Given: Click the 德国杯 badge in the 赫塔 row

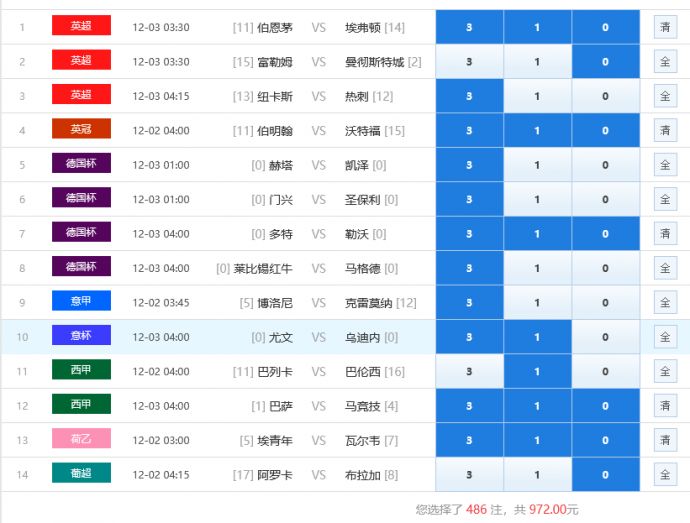Looking at the screenshot, I should [81, 164].
